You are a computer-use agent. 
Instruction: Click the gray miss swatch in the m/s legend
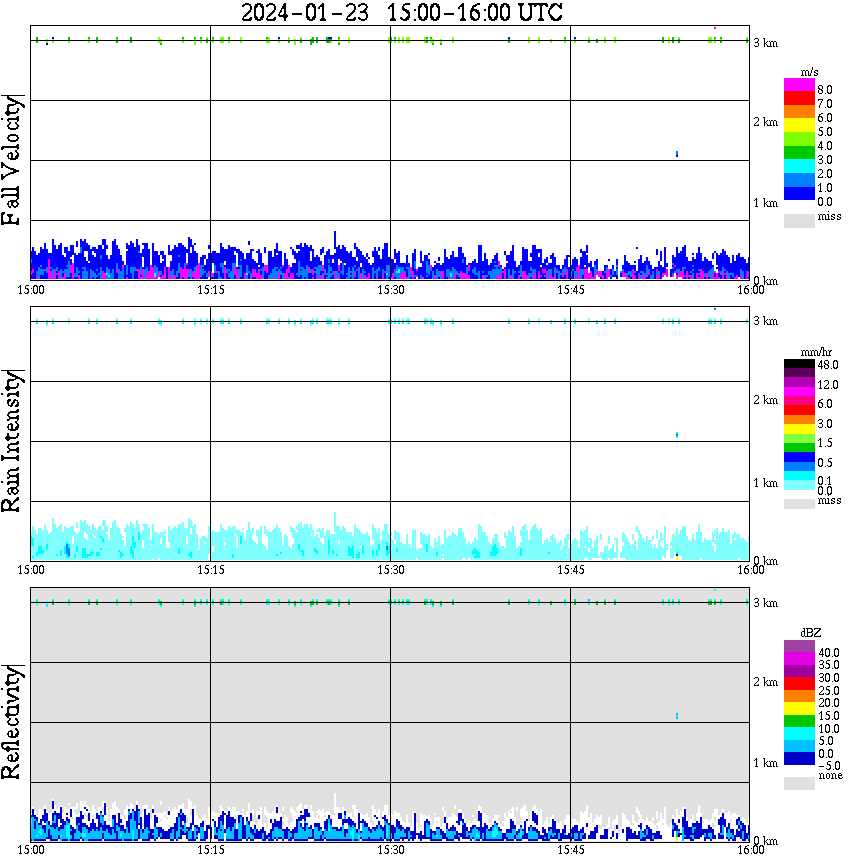coord(799,220)
